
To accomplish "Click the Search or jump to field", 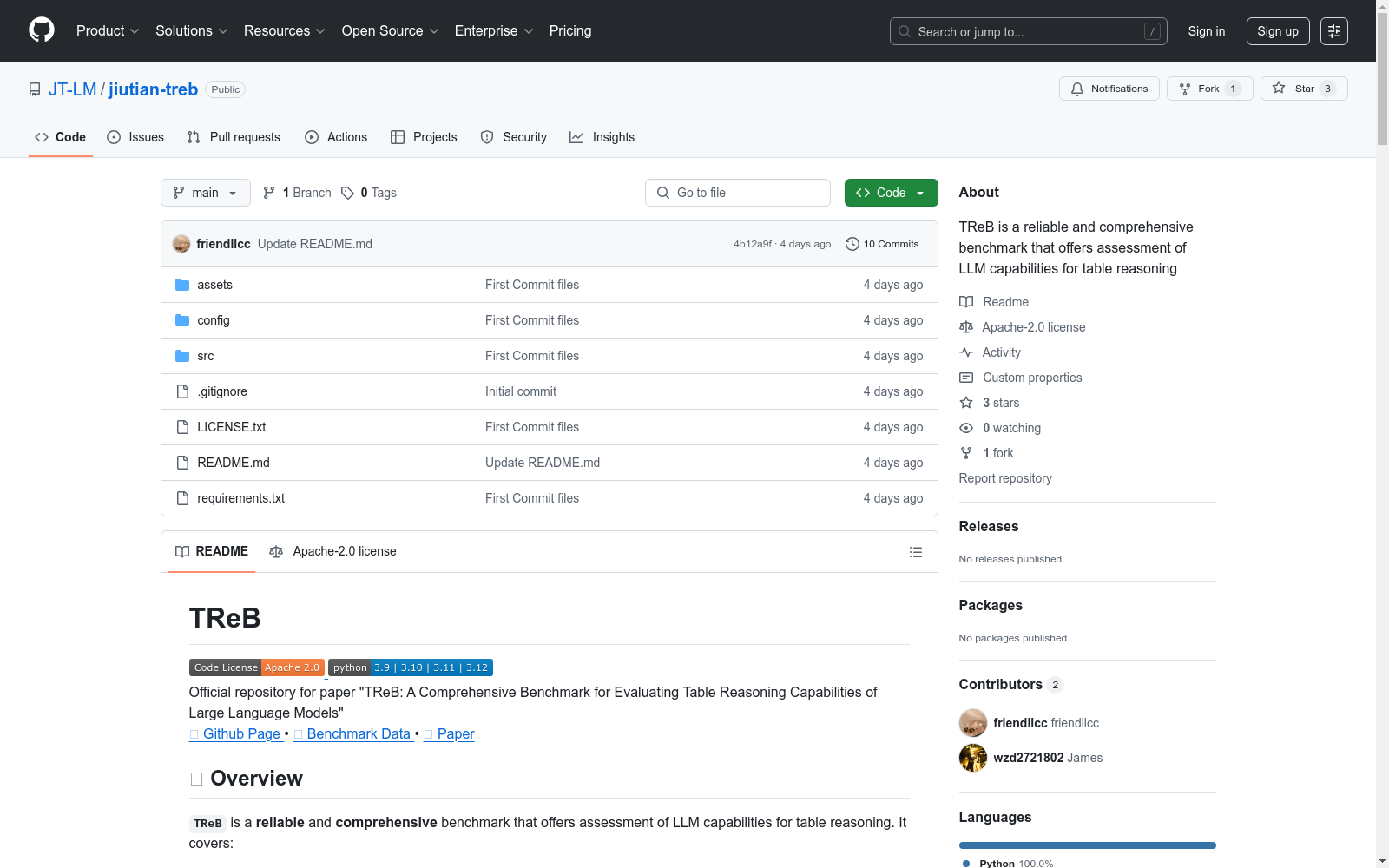I will point(1029,31).
